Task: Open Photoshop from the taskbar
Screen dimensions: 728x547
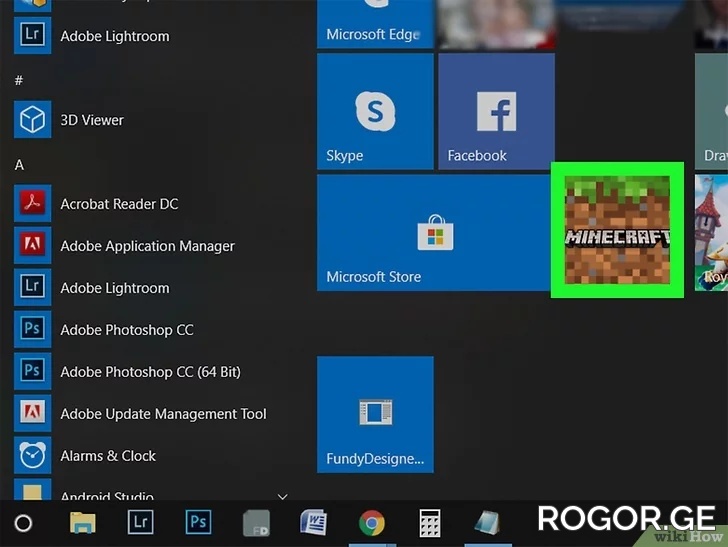Action: [198, 523]
